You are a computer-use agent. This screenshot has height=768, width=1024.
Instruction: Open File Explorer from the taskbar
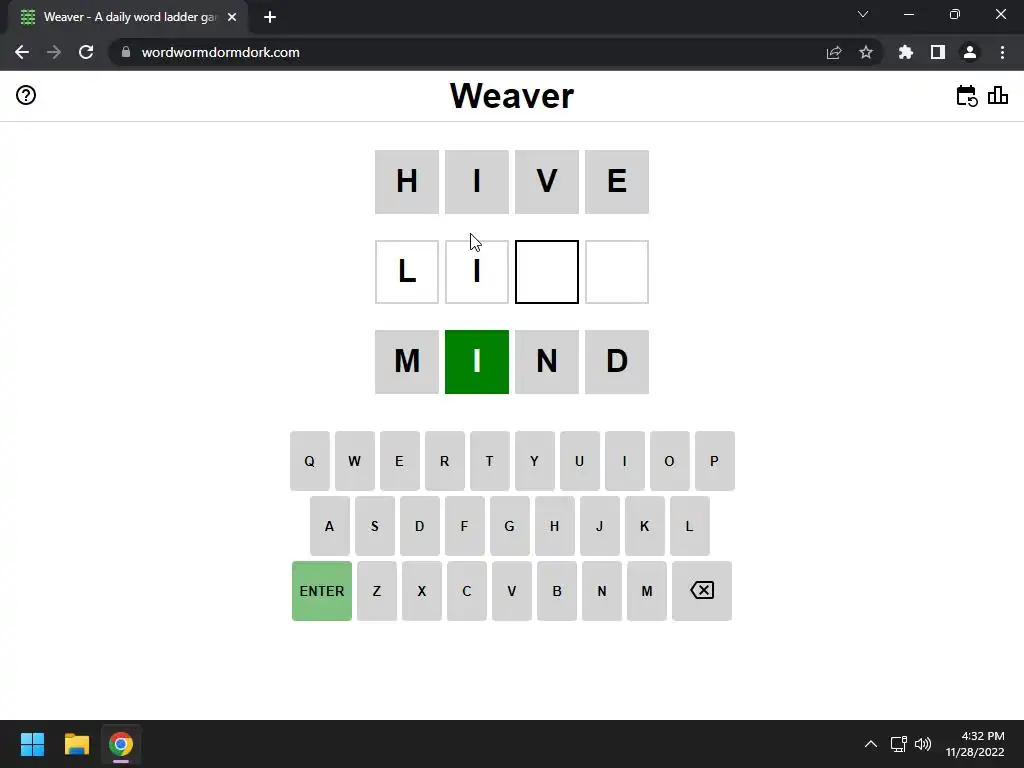pos(76,744)
